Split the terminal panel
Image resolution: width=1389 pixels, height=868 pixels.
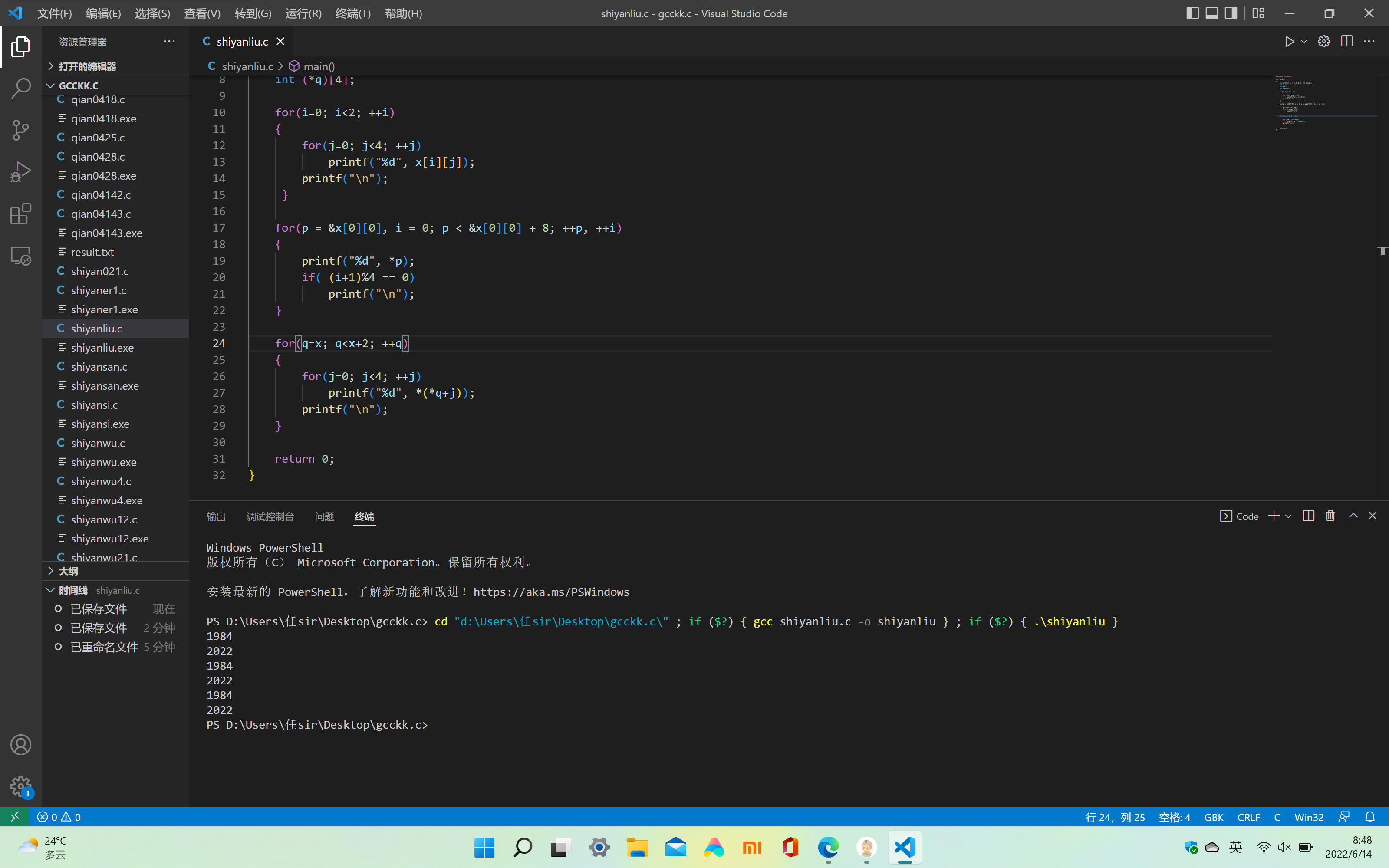1308,516
